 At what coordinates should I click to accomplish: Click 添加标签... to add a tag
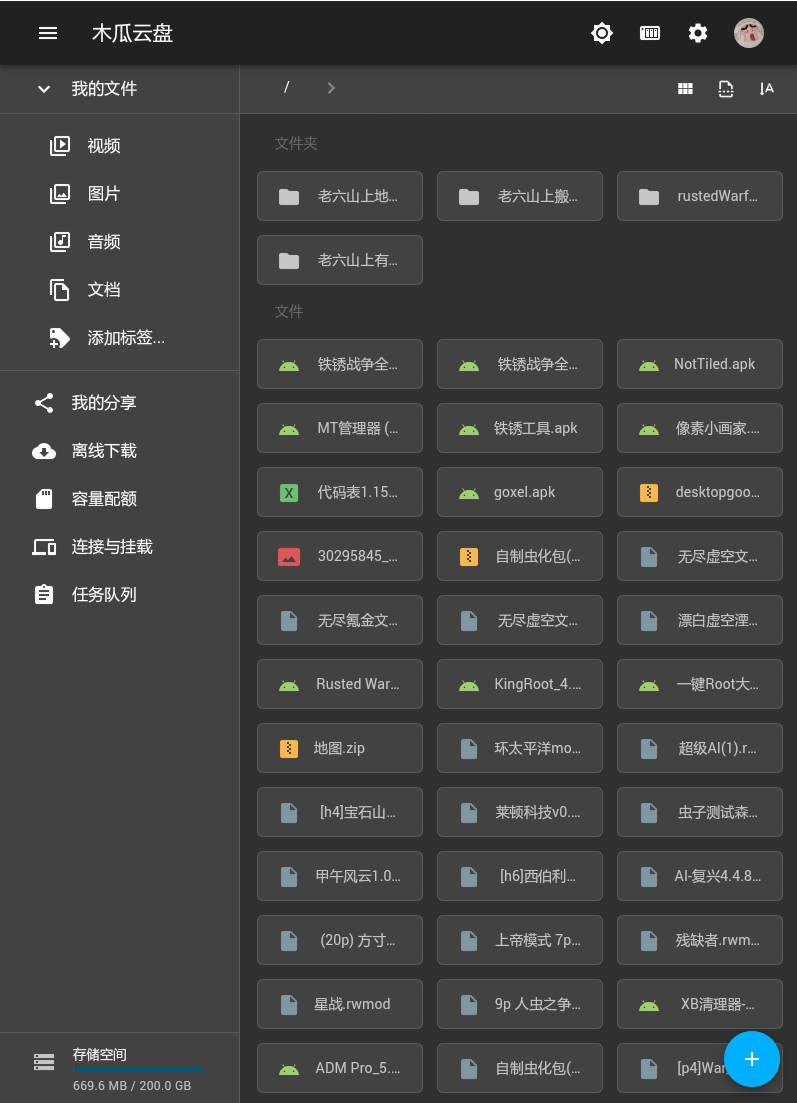point(126,338)
